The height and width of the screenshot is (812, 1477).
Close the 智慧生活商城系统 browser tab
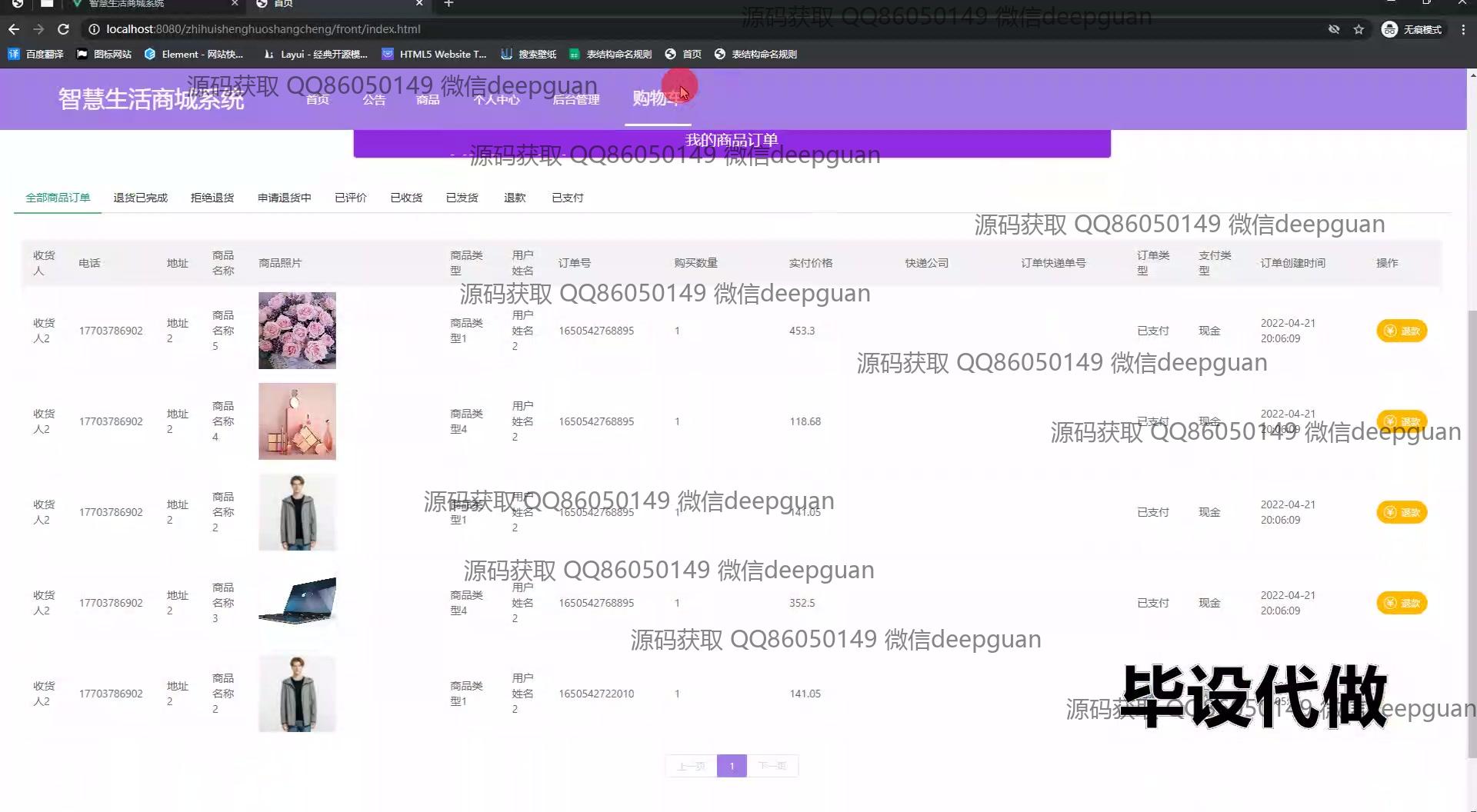click(x=235, y=4)
